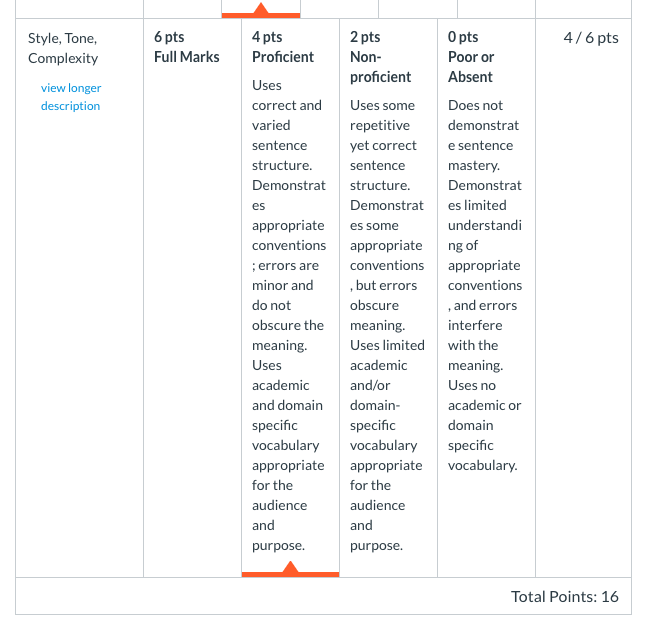Click the Style, Tone, Complexity criterion title

click(63, 48)
